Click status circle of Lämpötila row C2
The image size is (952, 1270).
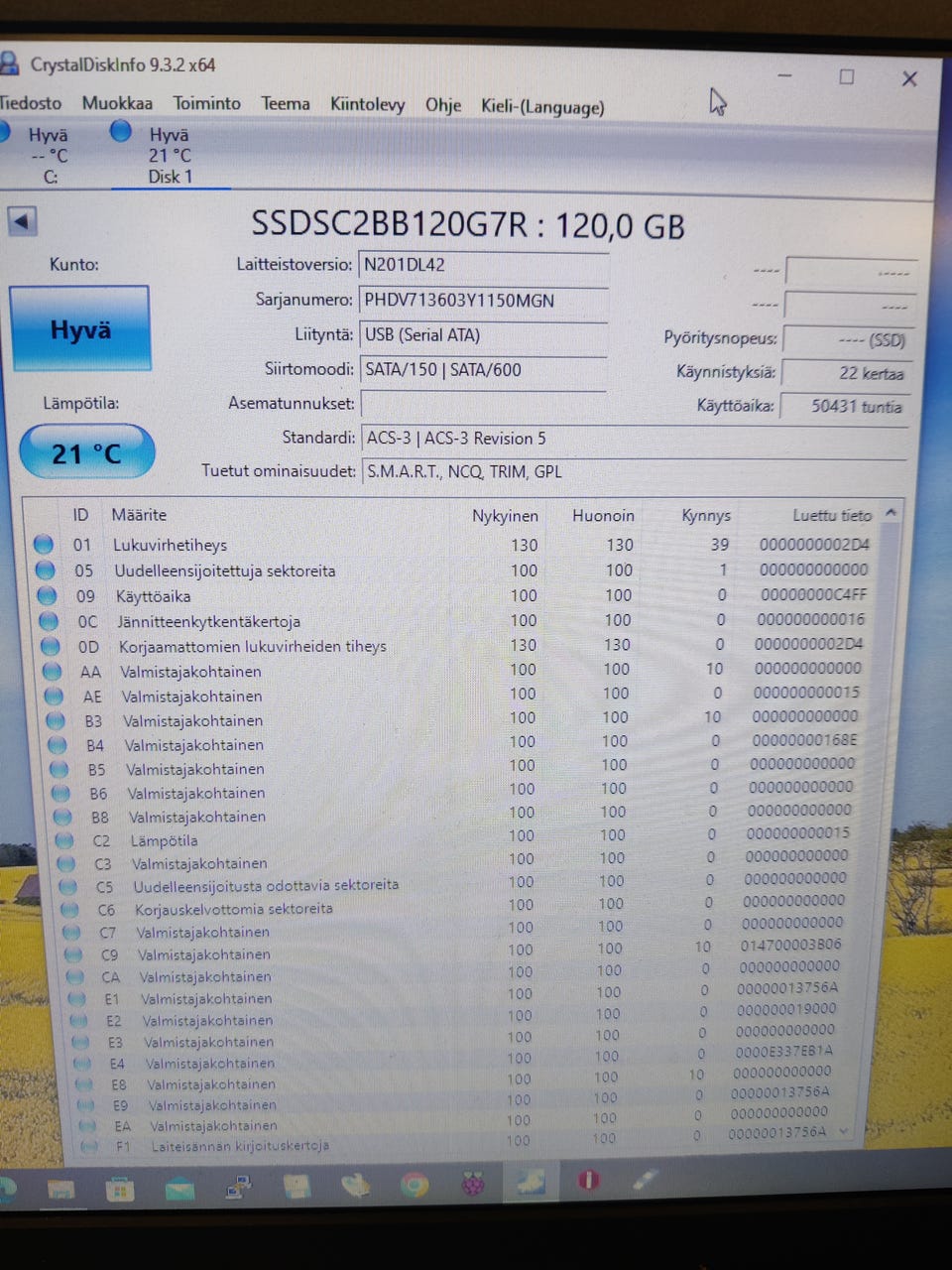(64, 839)
